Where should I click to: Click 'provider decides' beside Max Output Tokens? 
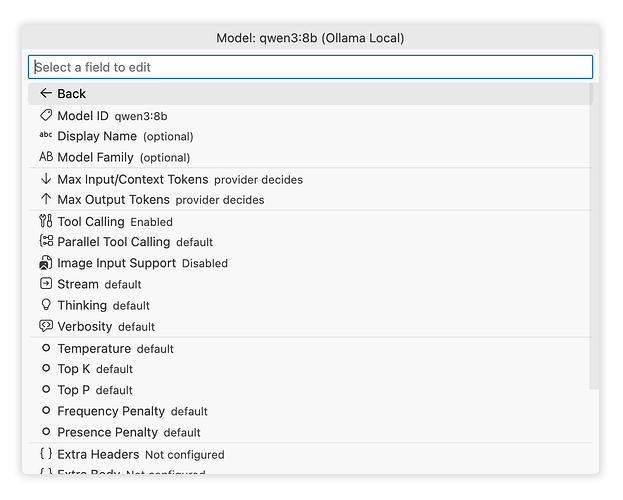tap(220, 200)
